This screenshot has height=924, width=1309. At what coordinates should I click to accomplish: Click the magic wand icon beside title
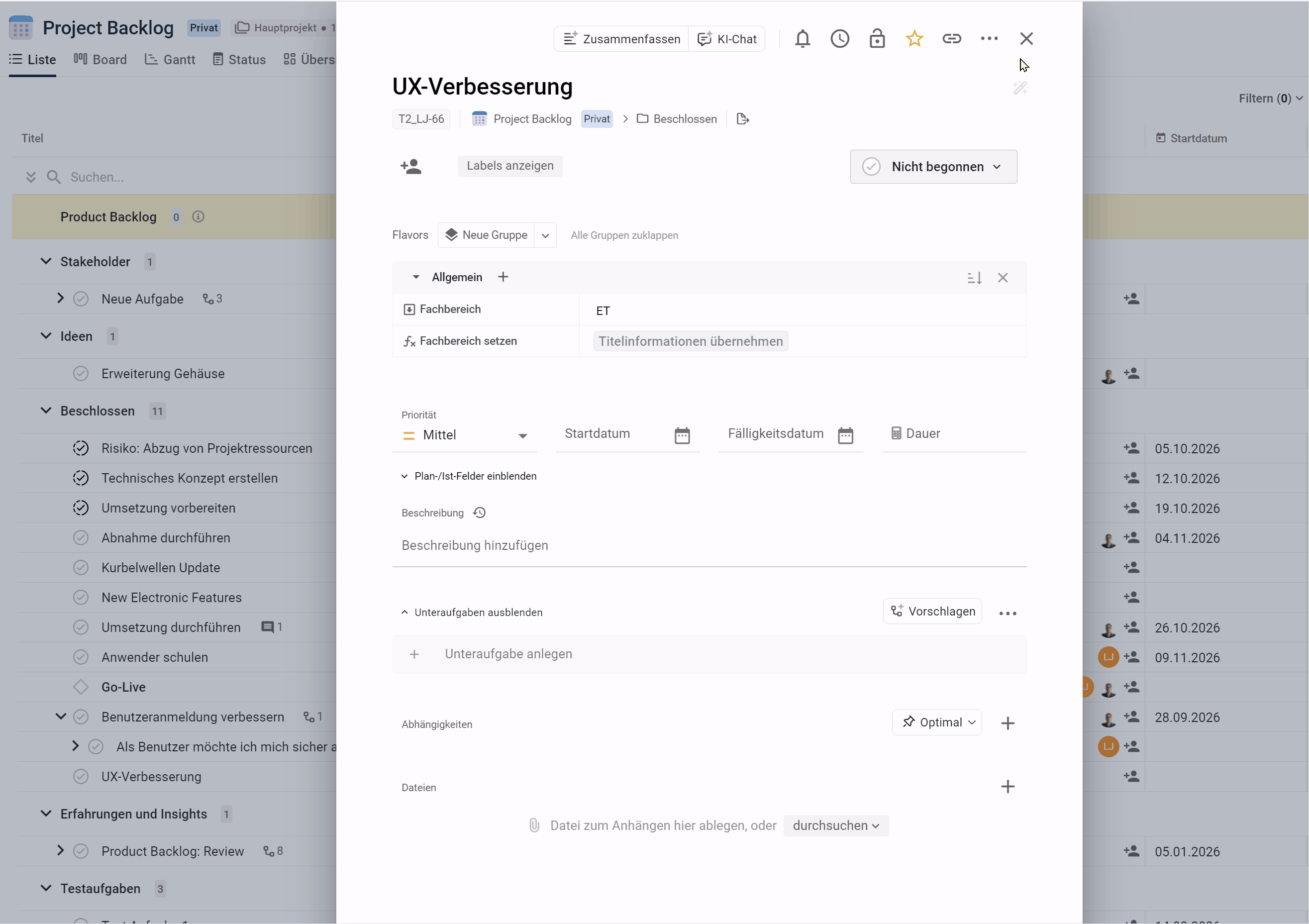1020,87
